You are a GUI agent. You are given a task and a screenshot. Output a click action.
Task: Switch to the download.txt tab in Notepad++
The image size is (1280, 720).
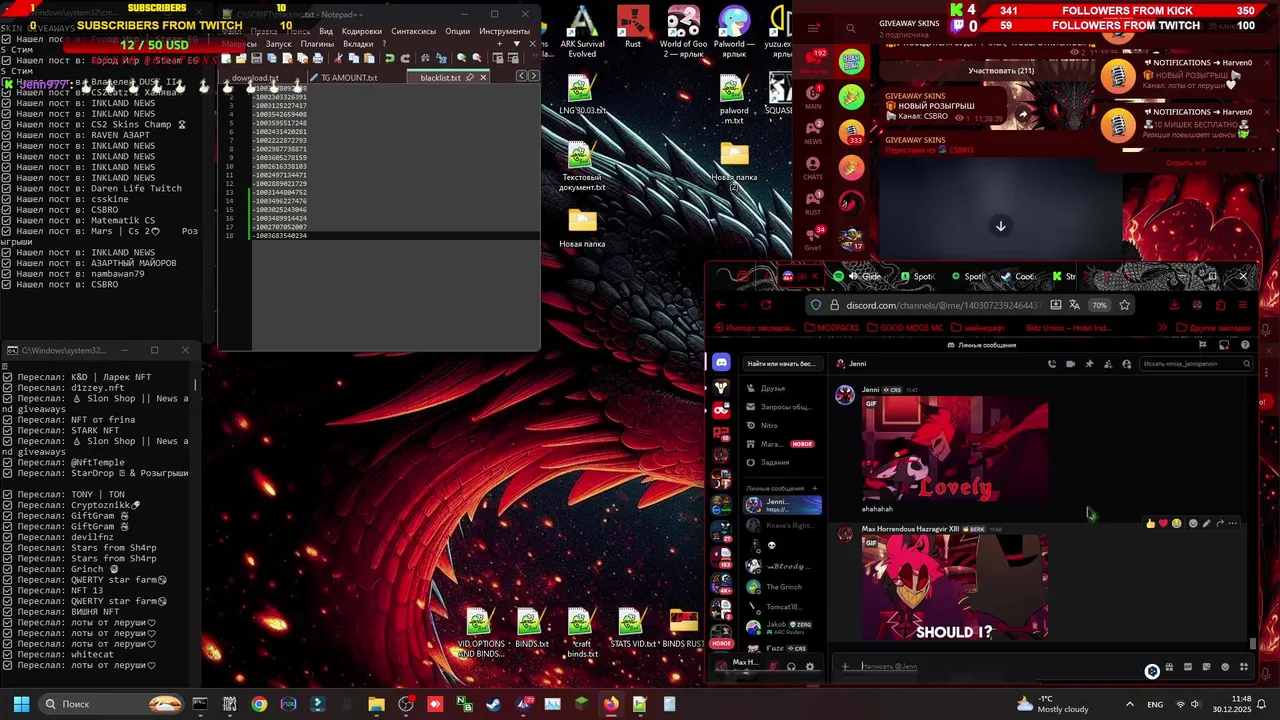coord(256,77)
